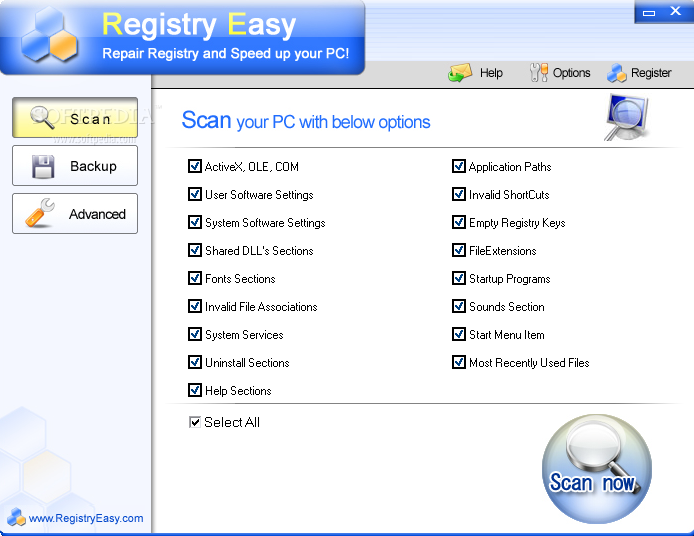
Task: Toggle Fonts Sections checkbox
Action: 195,278
